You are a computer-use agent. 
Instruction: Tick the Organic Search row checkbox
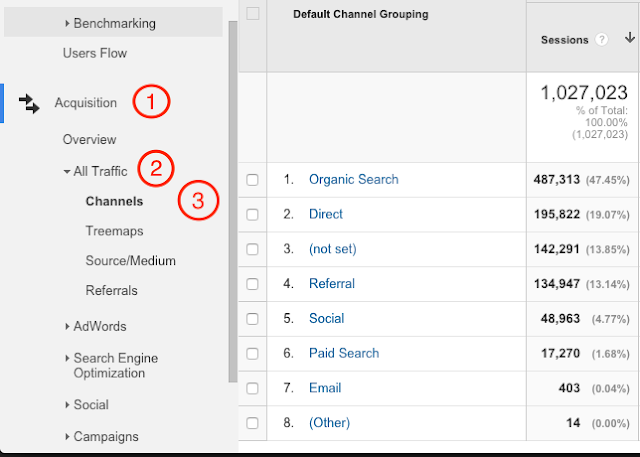tap(253, 180)
